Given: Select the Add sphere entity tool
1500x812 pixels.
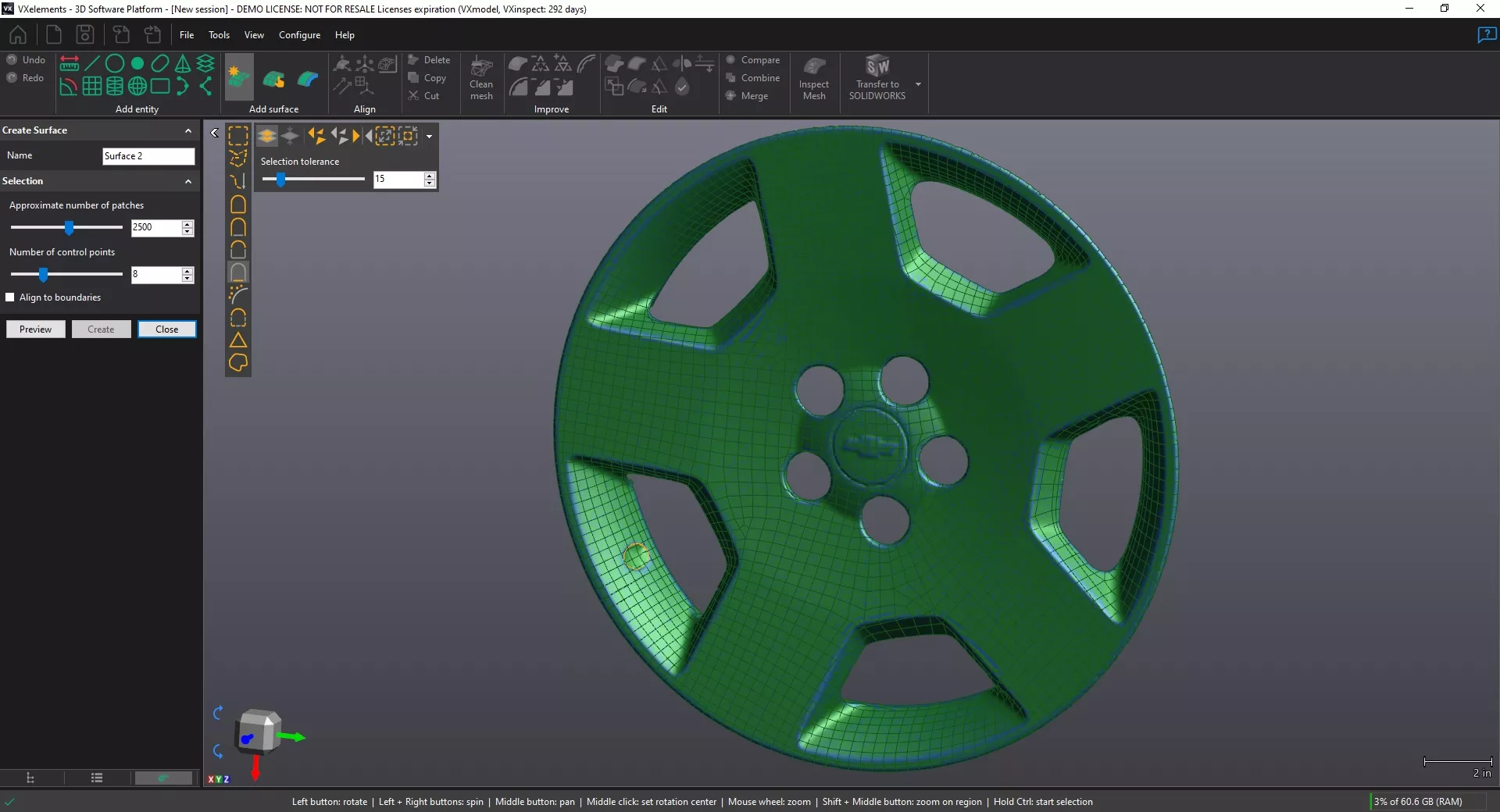Looking at the screenshot, I should coord(137,86).
